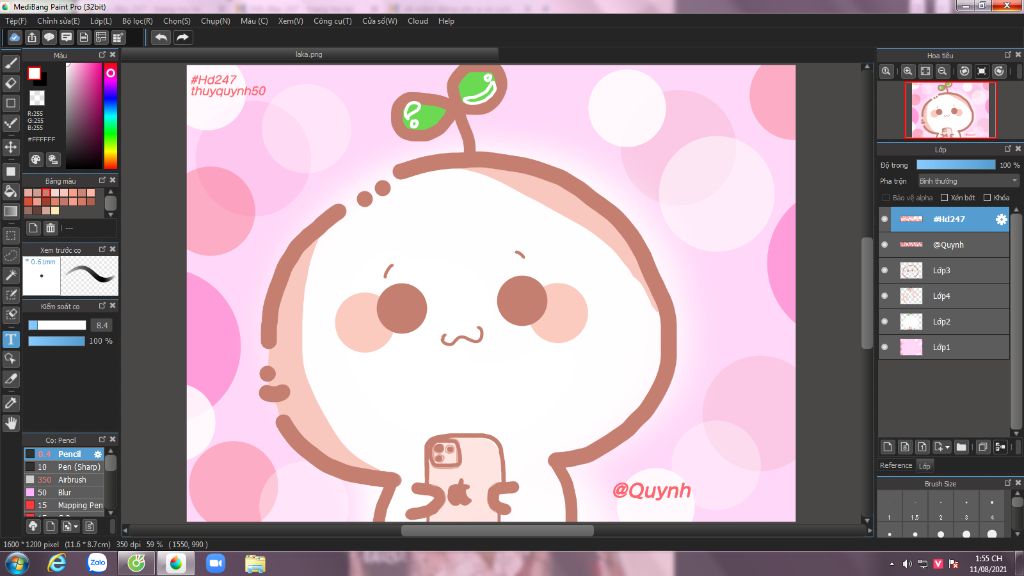This screenshot has width=1024, height=576.
Task: Hide the @Quynh layer visibility dot
Action: pyautogui.click(x=885, y=244)
